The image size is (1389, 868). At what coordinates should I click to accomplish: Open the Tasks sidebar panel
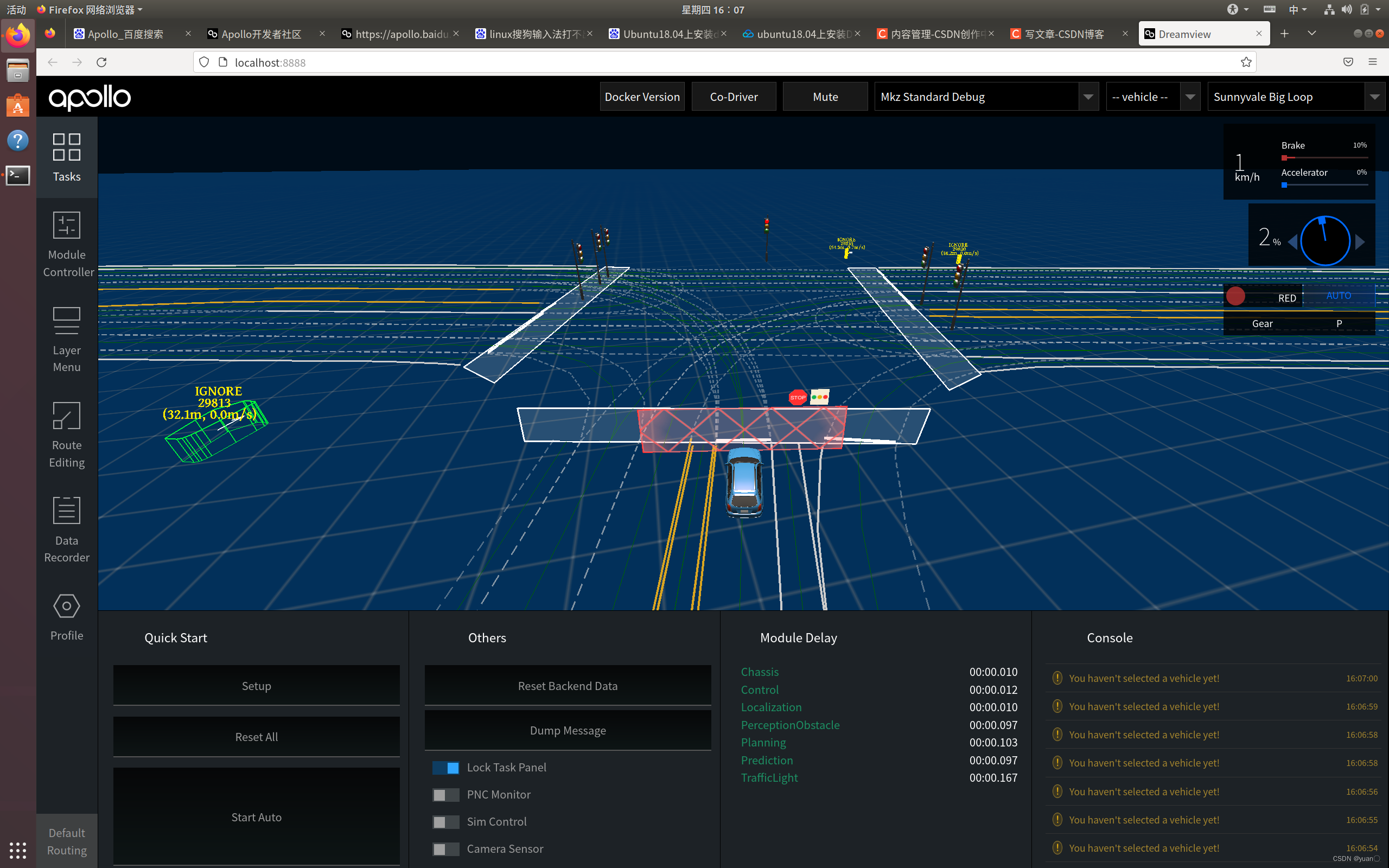click(67, 158)
